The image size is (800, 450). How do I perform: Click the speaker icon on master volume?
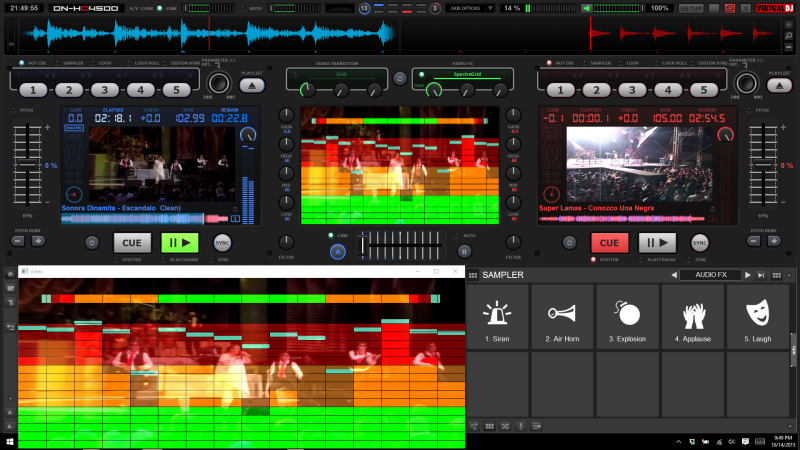pyautogui.click(x=587, y=9)
